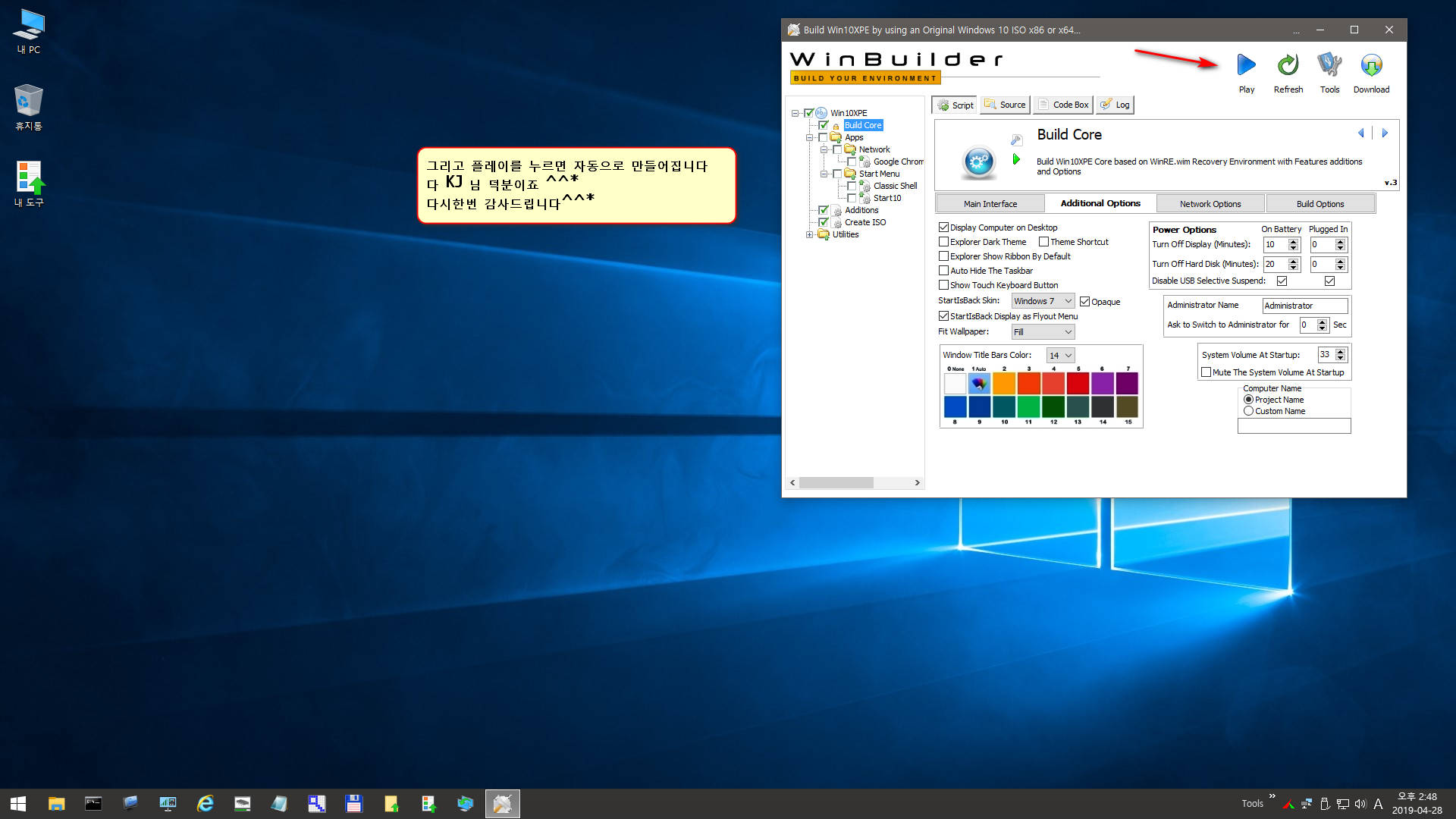Show hidden taskbar toolbar chevron
The image size is (1456, 819).
[1272, 796]
